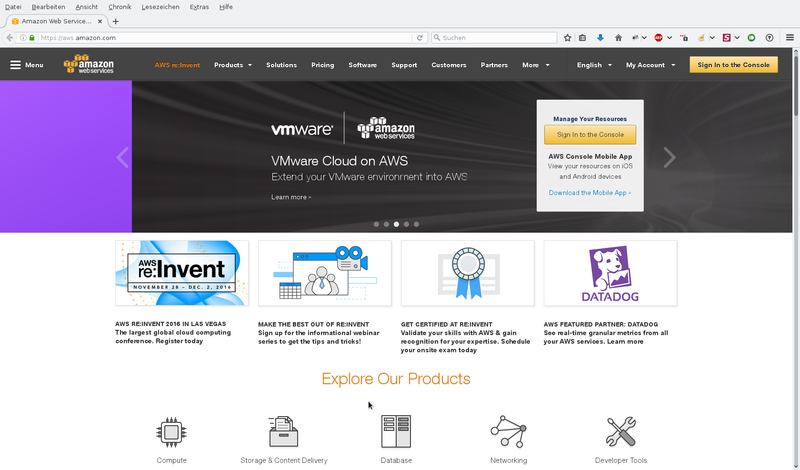Close the Amazon Web Services tab

click(100, 21)
